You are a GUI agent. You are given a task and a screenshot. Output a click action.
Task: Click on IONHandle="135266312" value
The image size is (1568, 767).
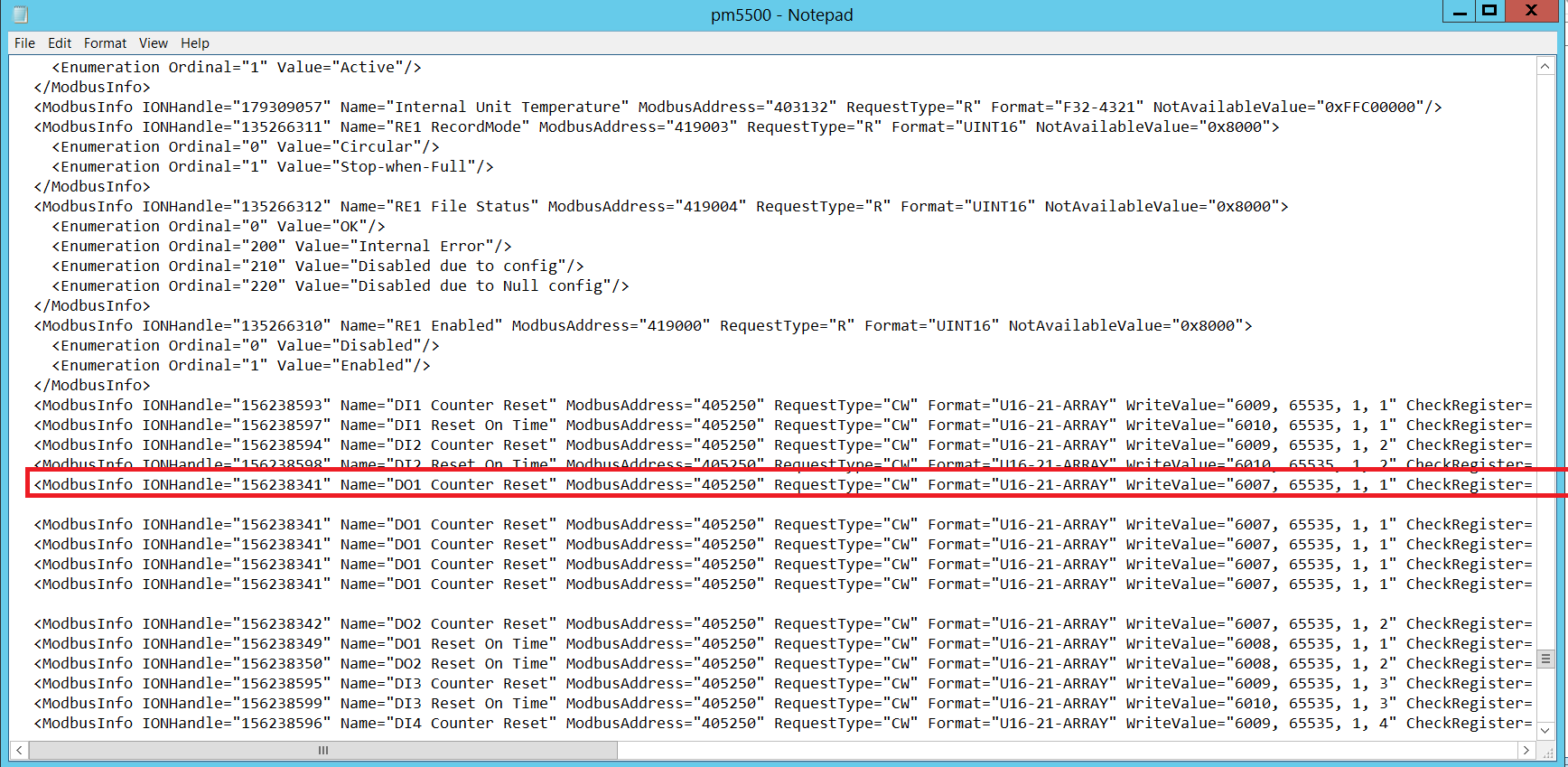(x=237, y=206)
